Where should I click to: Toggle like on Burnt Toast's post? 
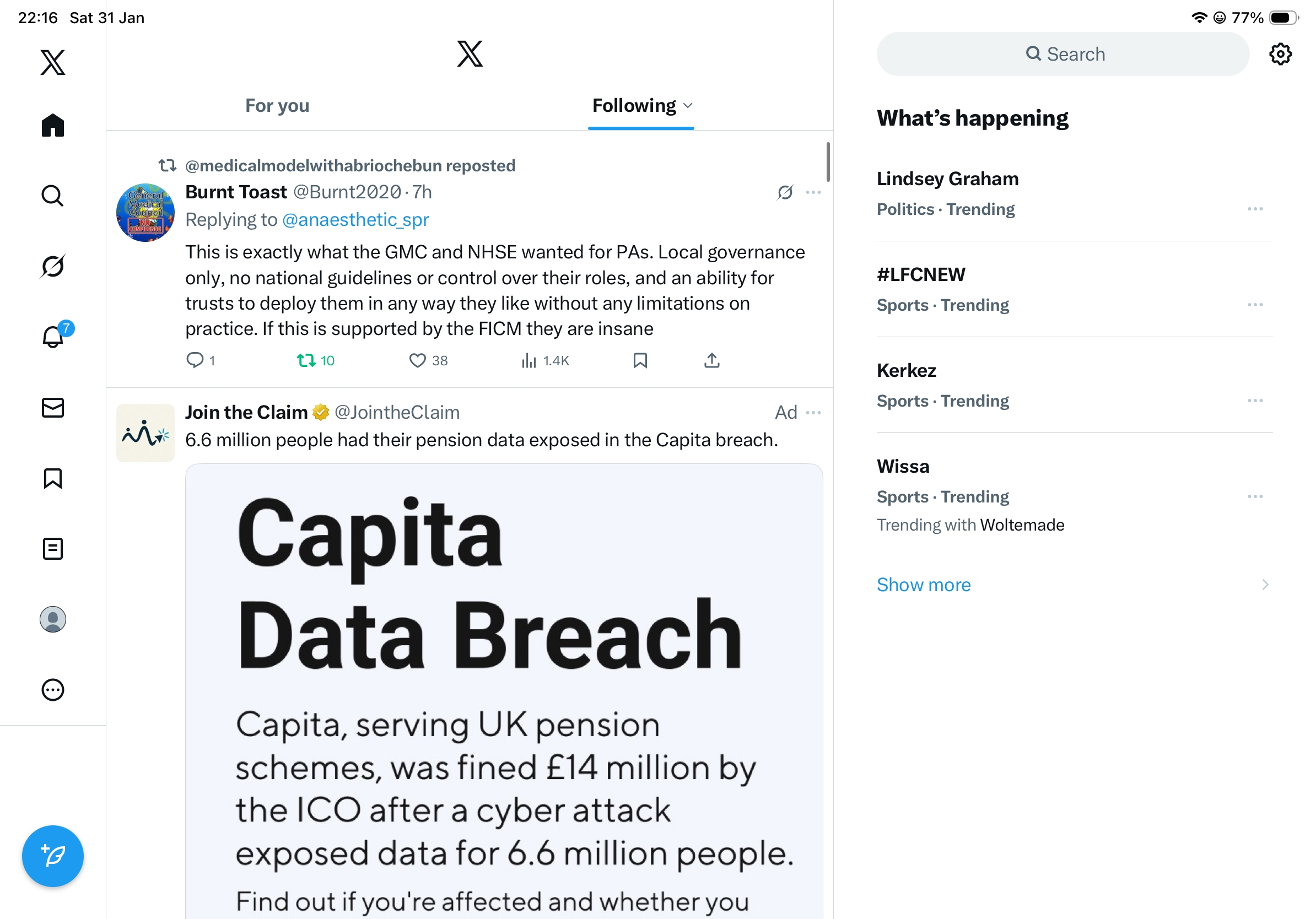click(x=417, y=360)
